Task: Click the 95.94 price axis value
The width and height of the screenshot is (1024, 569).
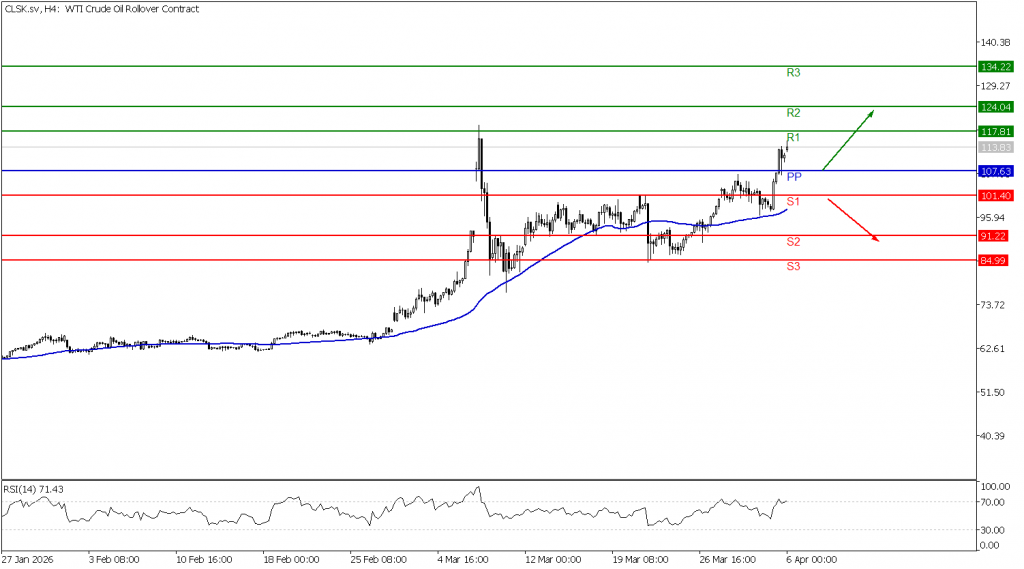Action: (993, 218)
